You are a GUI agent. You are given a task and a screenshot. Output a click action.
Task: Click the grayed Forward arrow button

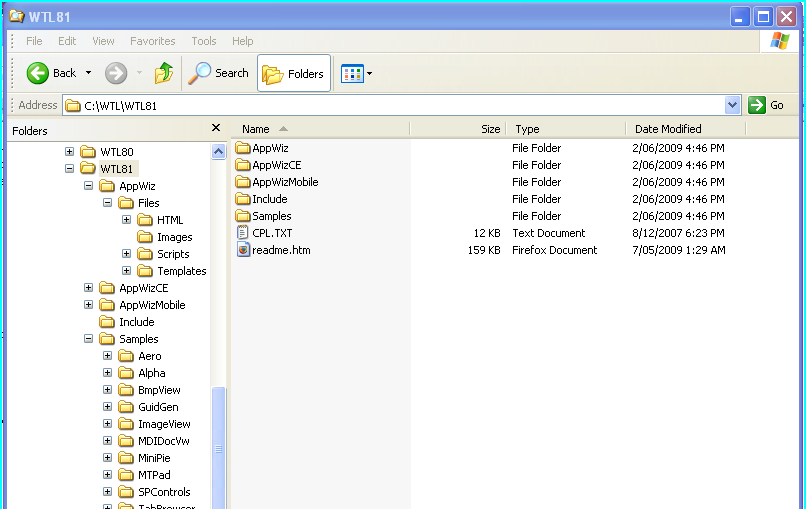pyautogui.click(x=116, y=73)
